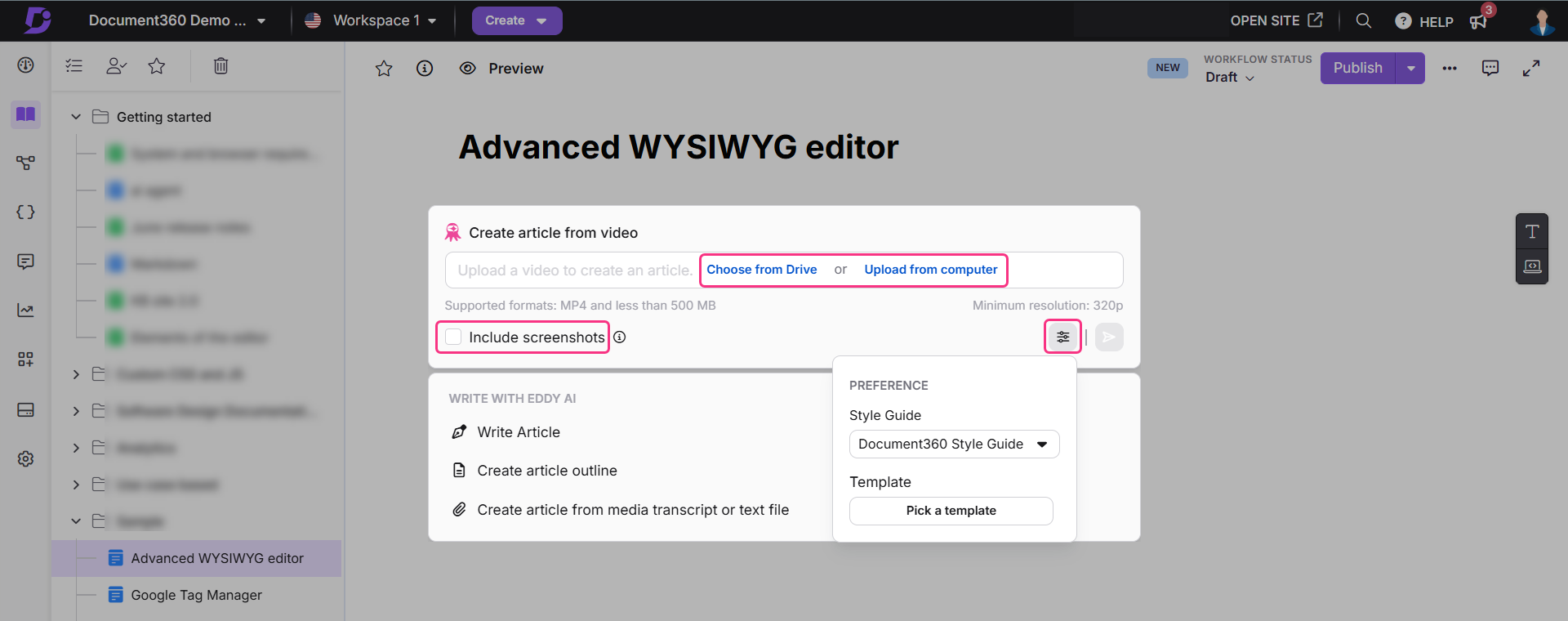The width and height of the screenshot is (1568, 621).
Task: Open API documentation braces icon
Action: click(26, 212)
